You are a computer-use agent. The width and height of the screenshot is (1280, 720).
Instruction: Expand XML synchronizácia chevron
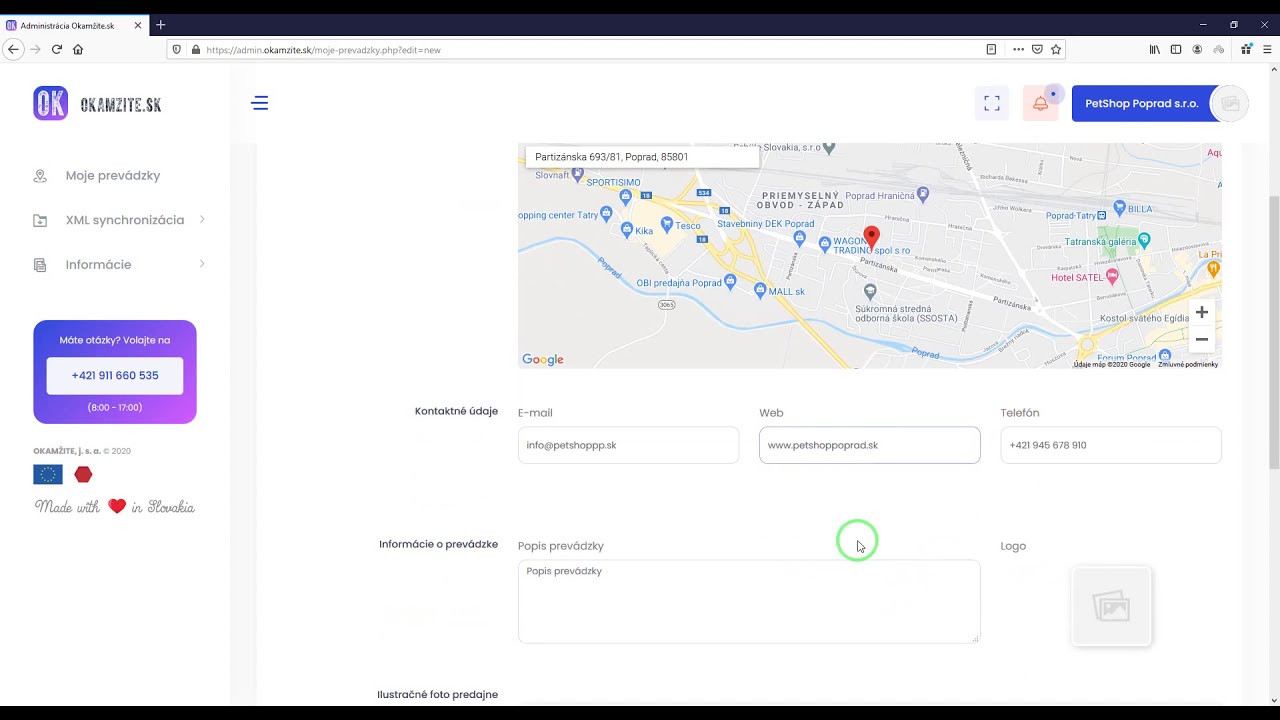[202, 219]
